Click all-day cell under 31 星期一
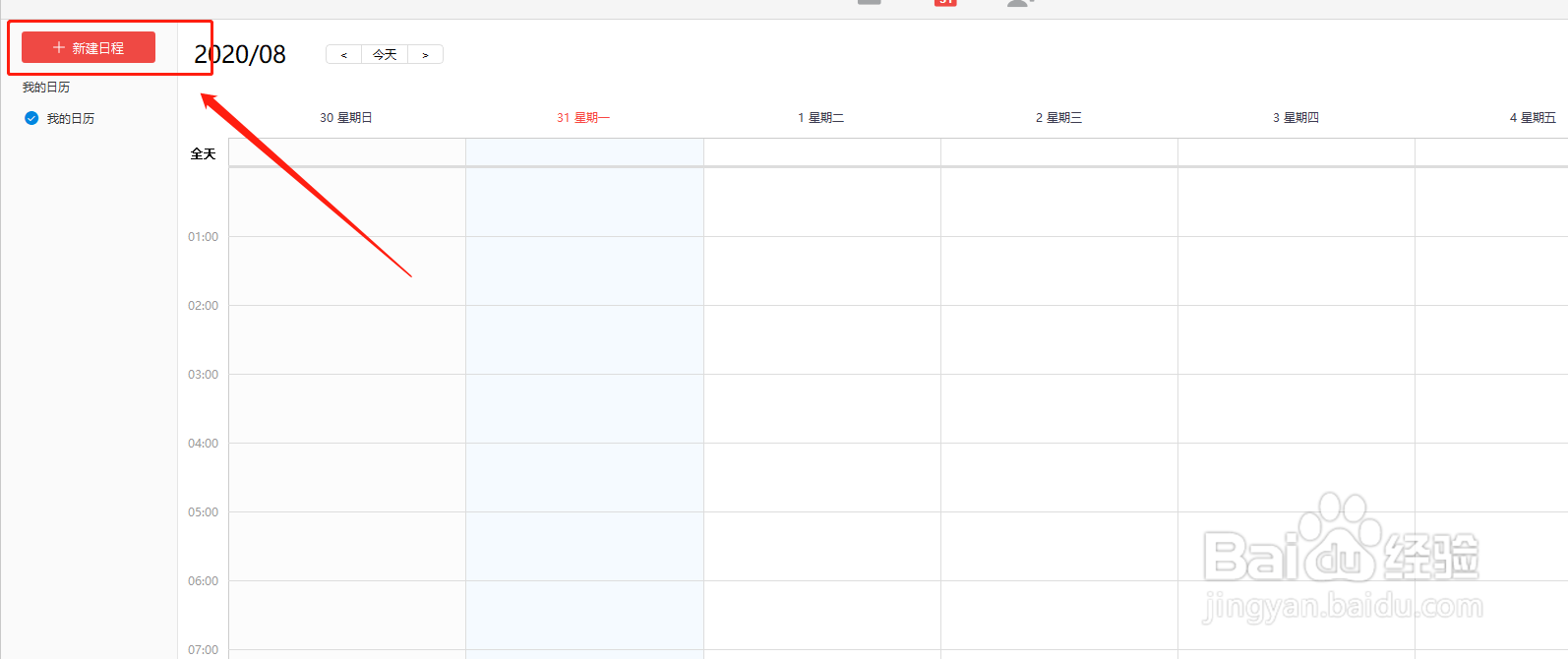Image resolution: width=1568 pixels, height=659 pixels. [x=584, y=152]
